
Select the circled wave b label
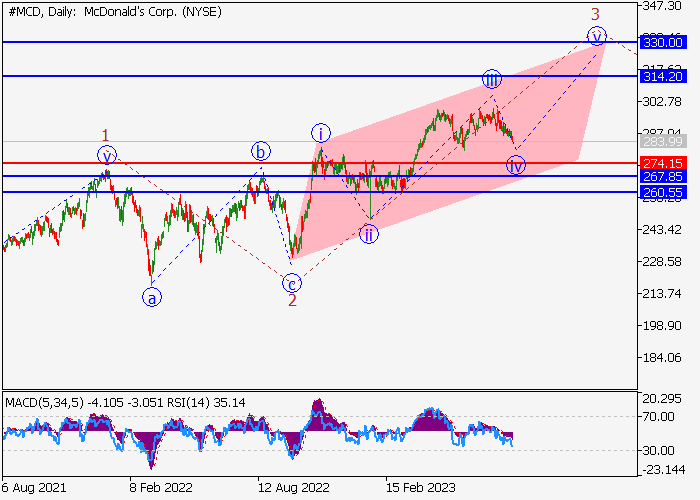(x=261, y=152)
